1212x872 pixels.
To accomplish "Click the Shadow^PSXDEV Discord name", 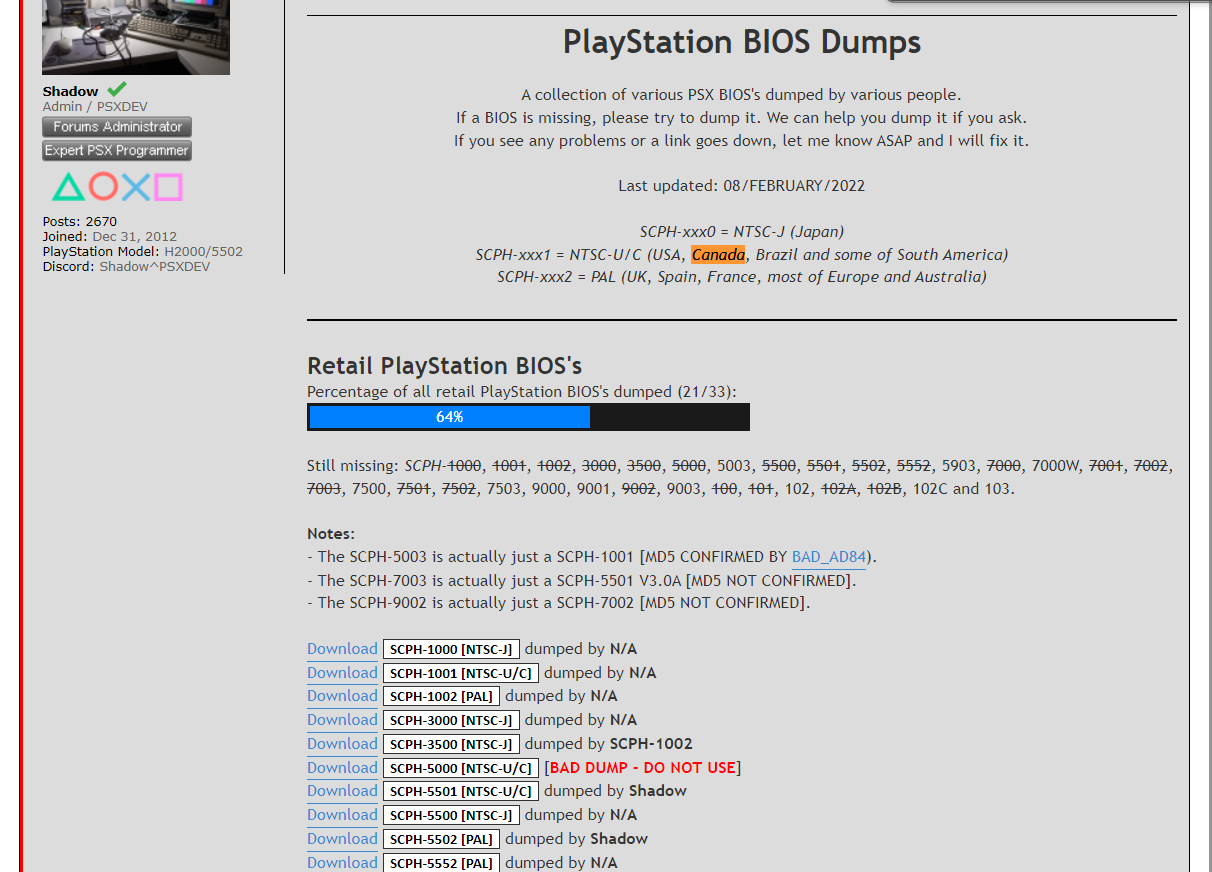I will (x=155, y=267).
